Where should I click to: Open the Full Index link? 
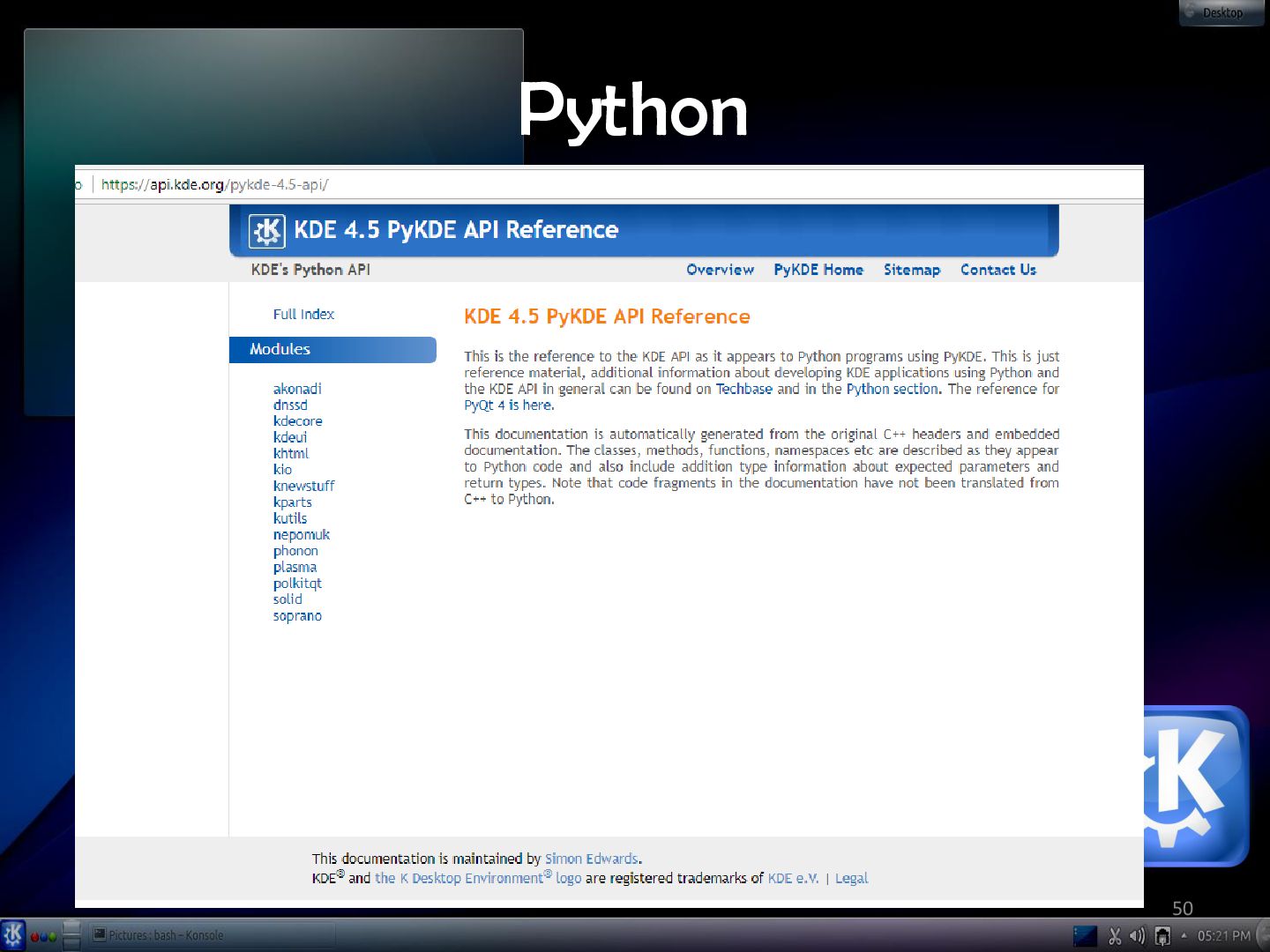pyautogui.click(x=303, y=315)
